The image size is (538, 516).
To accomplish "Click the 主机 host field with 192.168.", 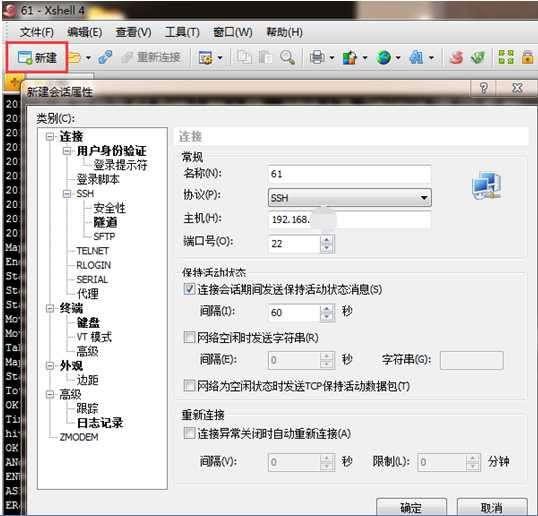I will tap(349, 220).
